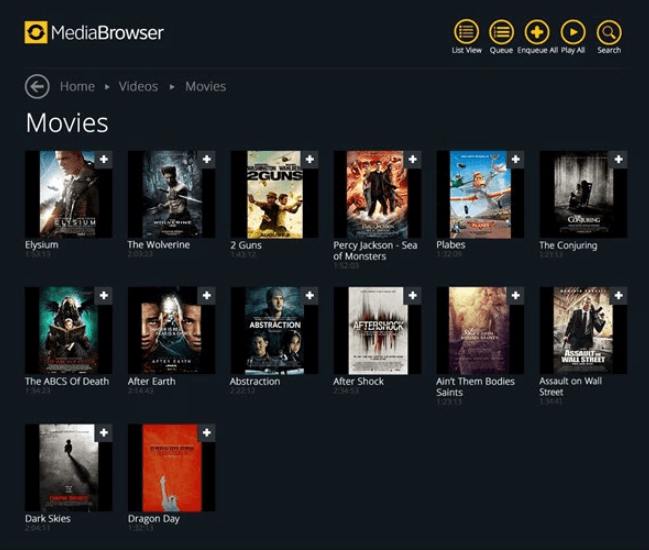Select The Conjuring poster
This screenshot has width=649, height=550.
click(583, 194)
